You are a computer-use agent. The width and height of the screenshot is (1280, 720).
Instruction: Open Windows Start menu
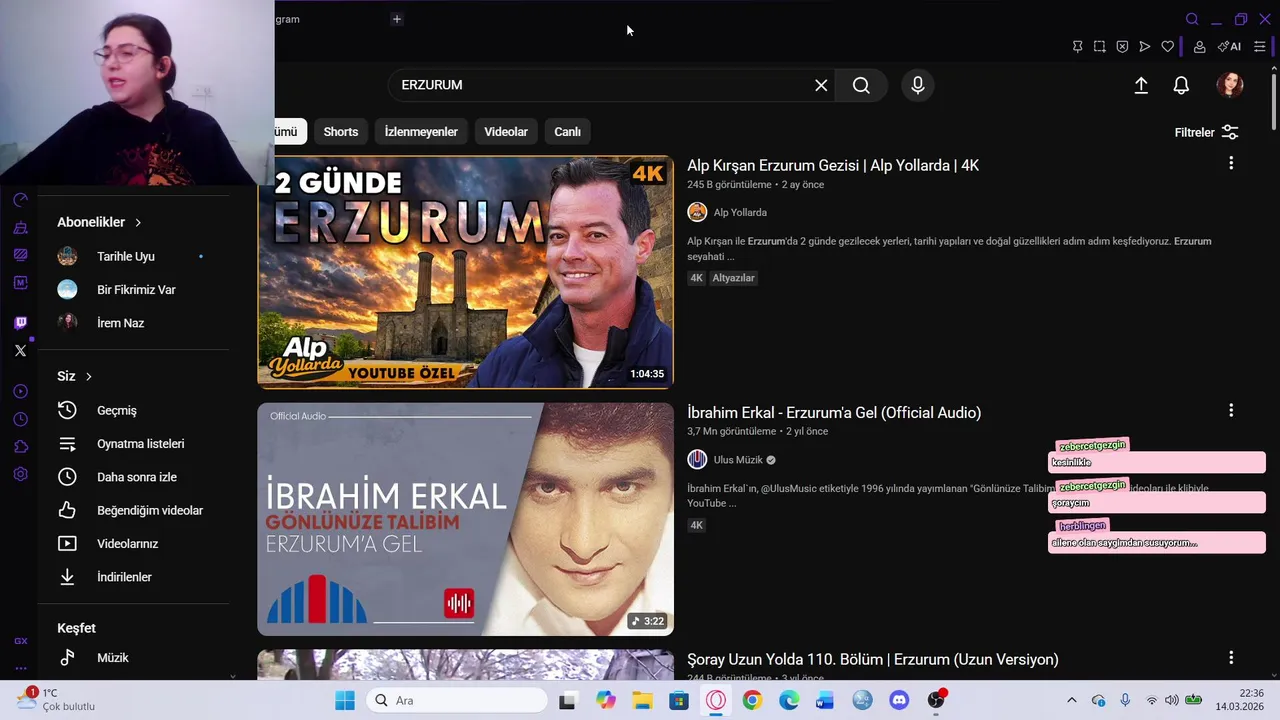[345, 700]
